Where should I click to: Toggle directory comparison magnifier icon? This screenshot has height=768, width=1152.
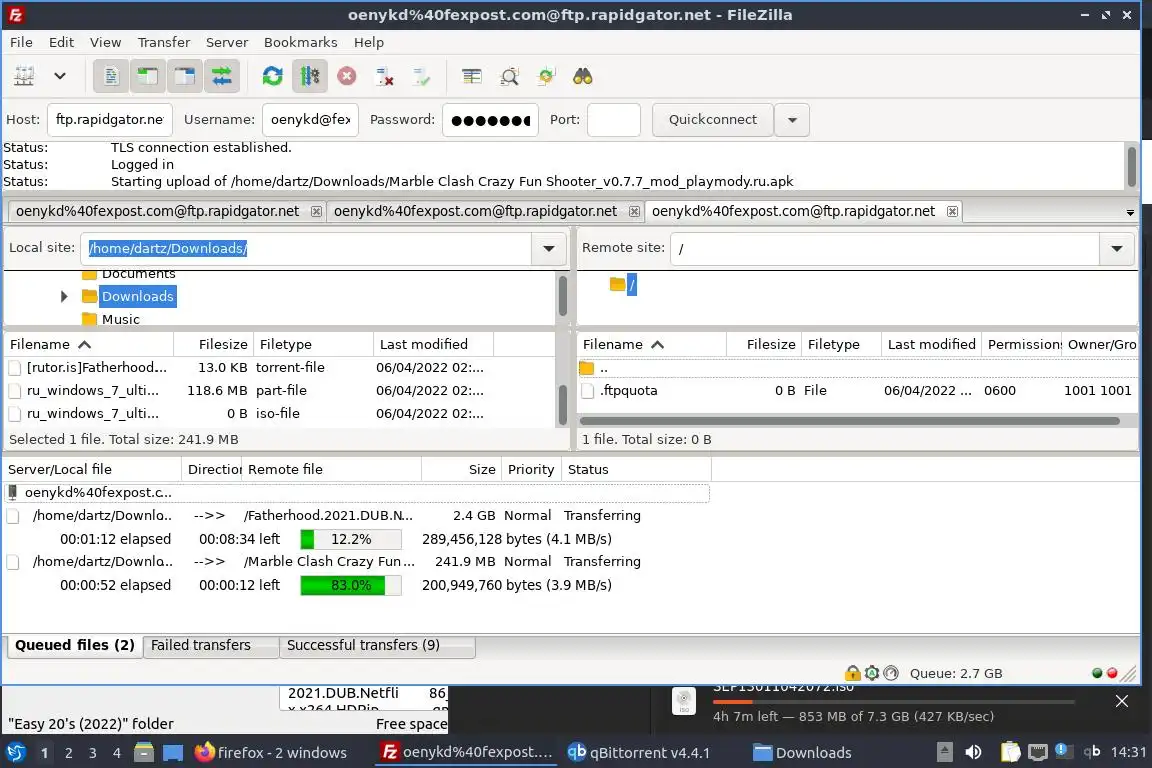tap(509, 76)
